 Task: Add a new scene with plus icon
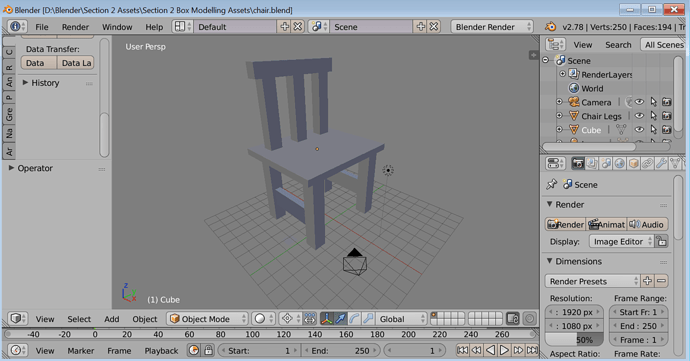coord(421,27)
